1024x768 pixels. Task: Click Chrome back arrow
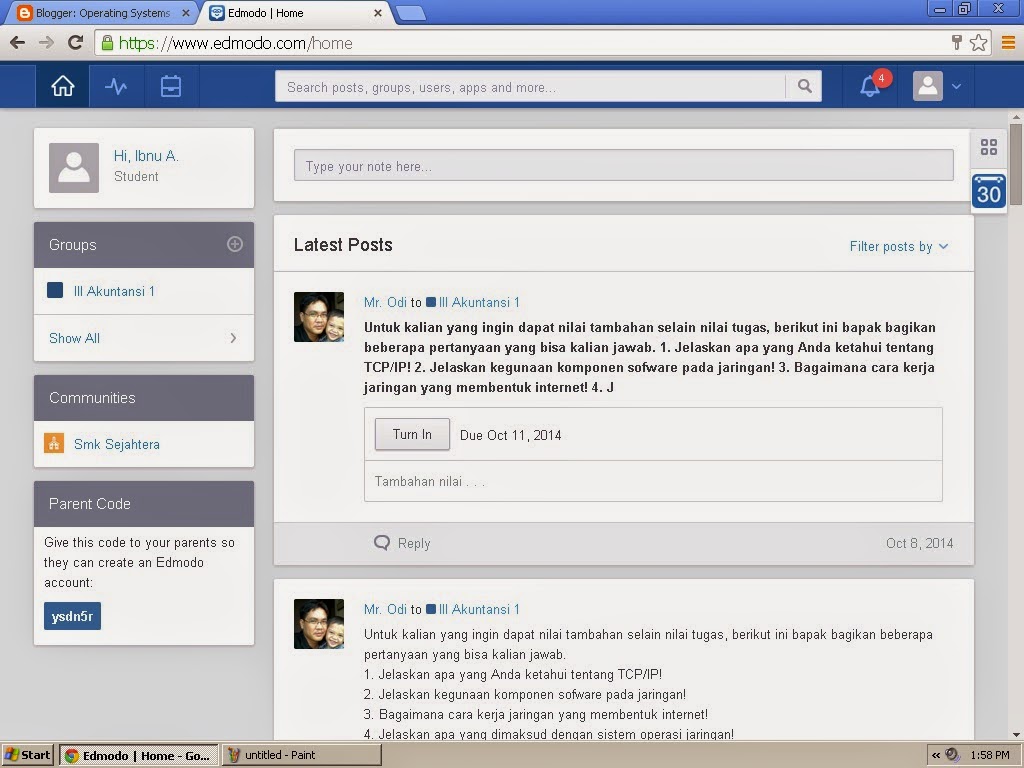click(x=18, y=43)
